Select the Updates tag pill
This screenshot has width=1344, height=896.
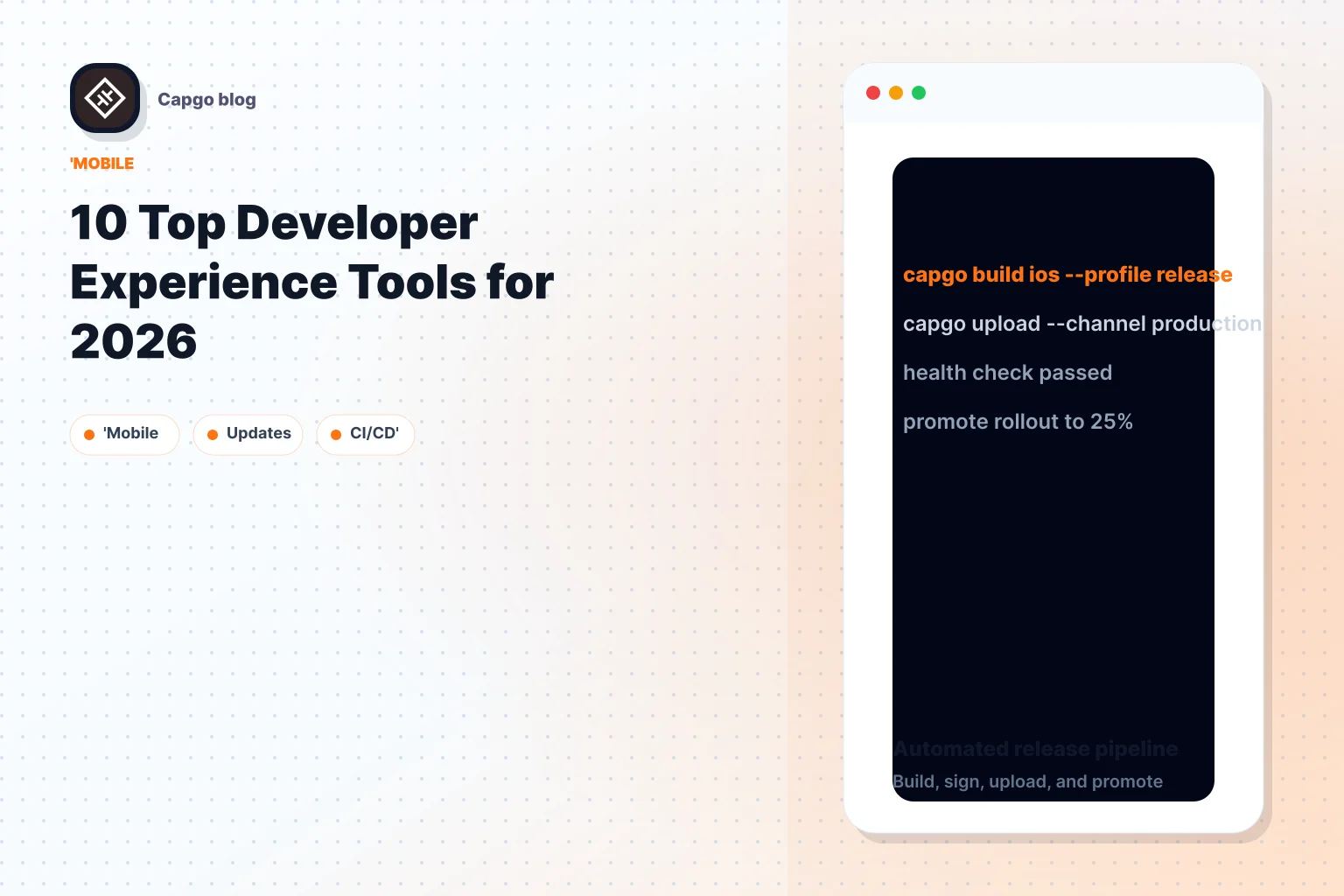click(x=248, y=434)
